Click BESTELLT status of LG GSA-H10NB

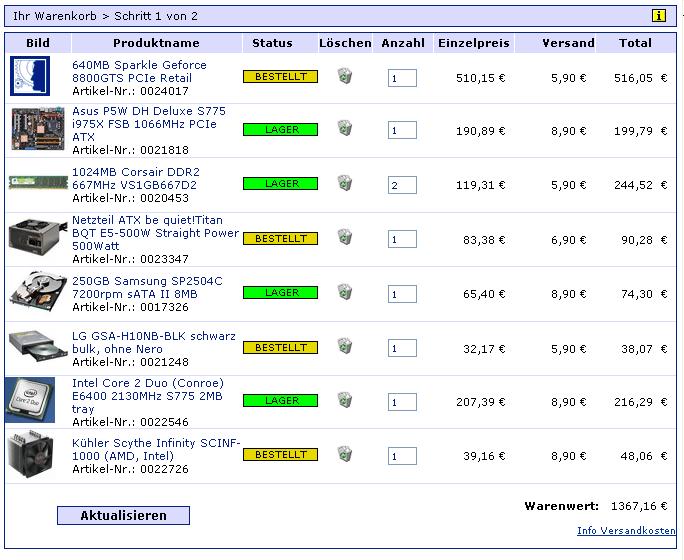point(280,348)
